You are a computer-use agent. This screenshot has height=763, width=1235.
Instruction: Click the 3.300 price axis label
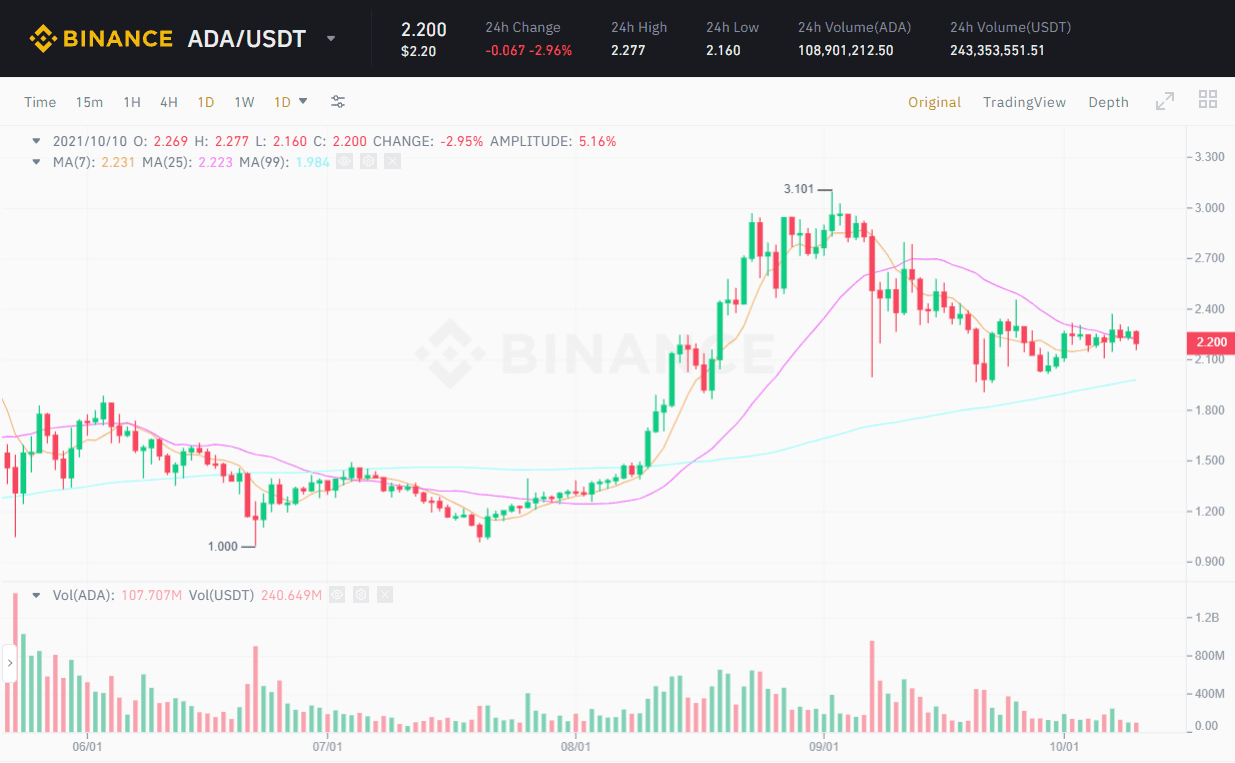[1210, 157]
